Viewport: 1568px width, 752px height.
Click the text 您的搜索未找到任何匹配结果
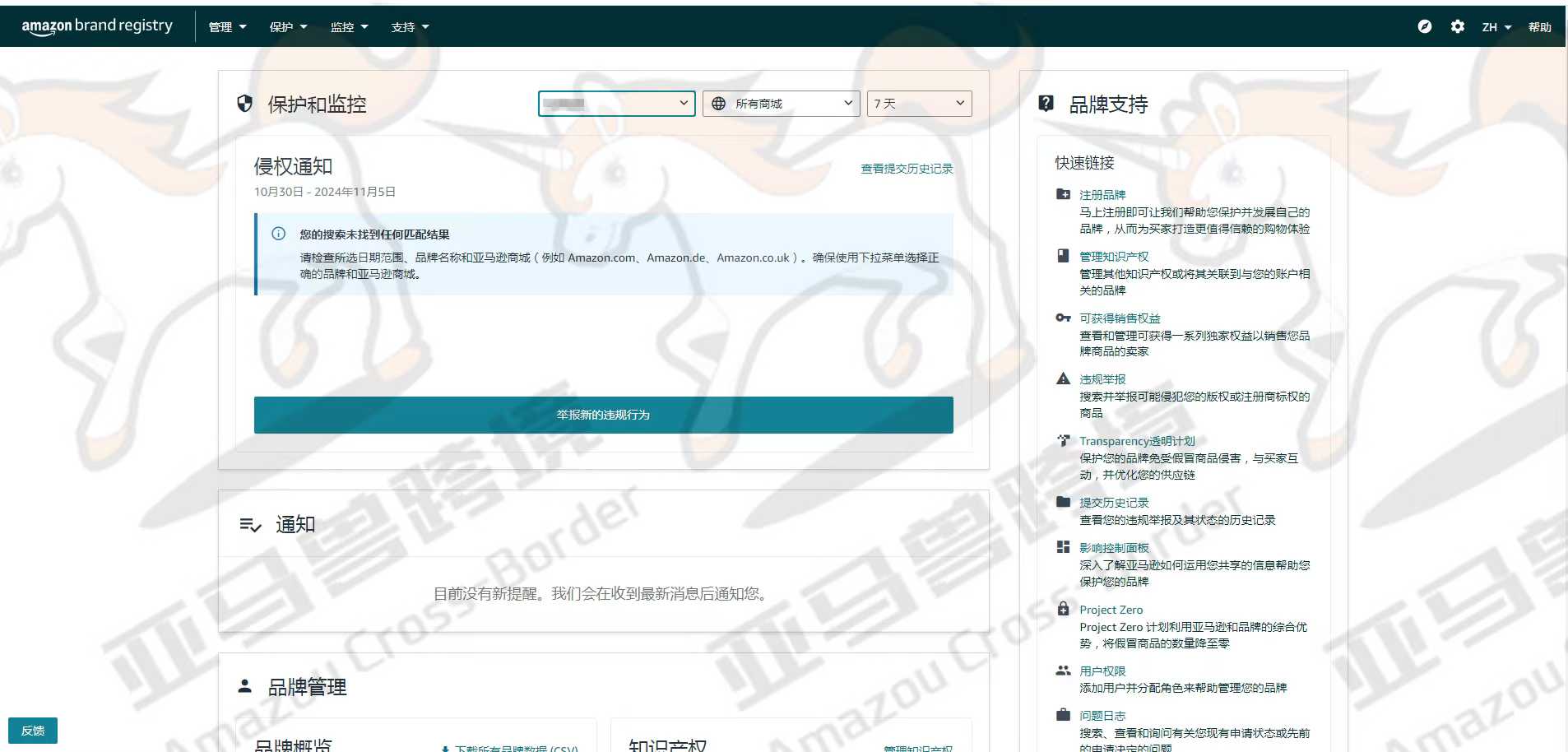(374, 234)
